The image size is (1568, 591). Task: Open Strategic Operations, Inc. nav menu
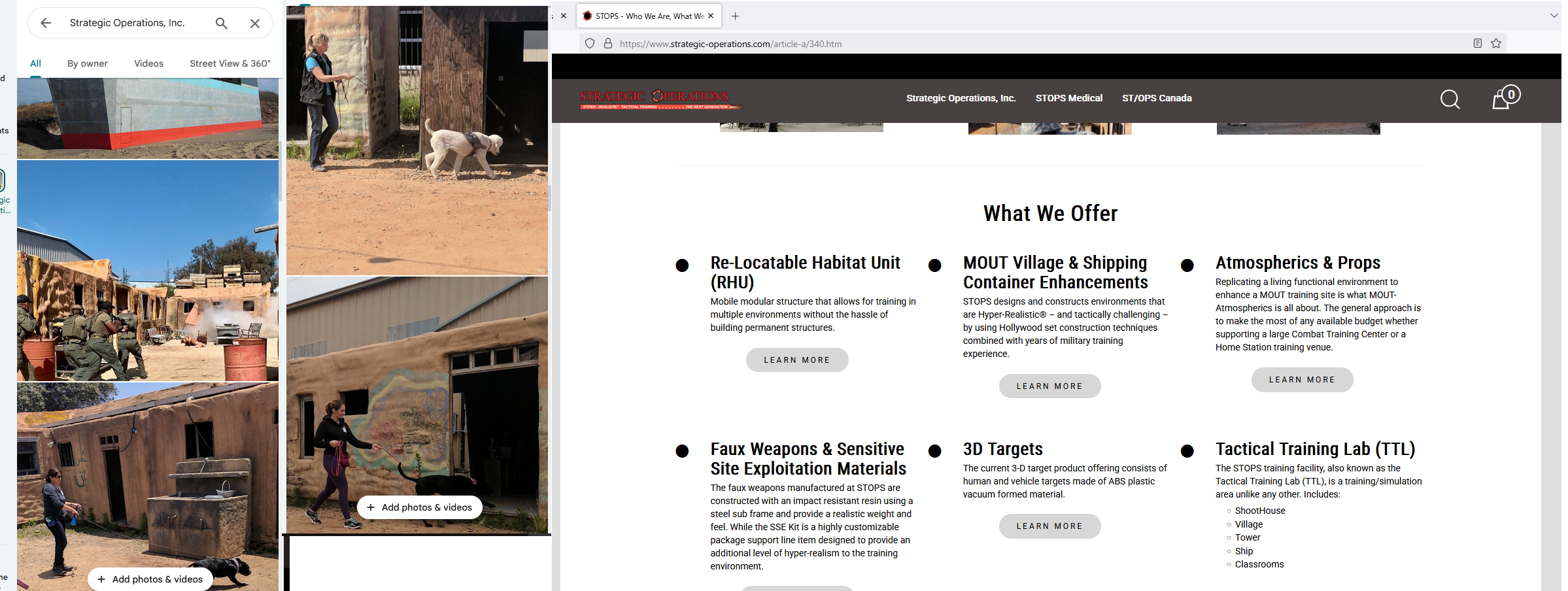coord(961,98)
